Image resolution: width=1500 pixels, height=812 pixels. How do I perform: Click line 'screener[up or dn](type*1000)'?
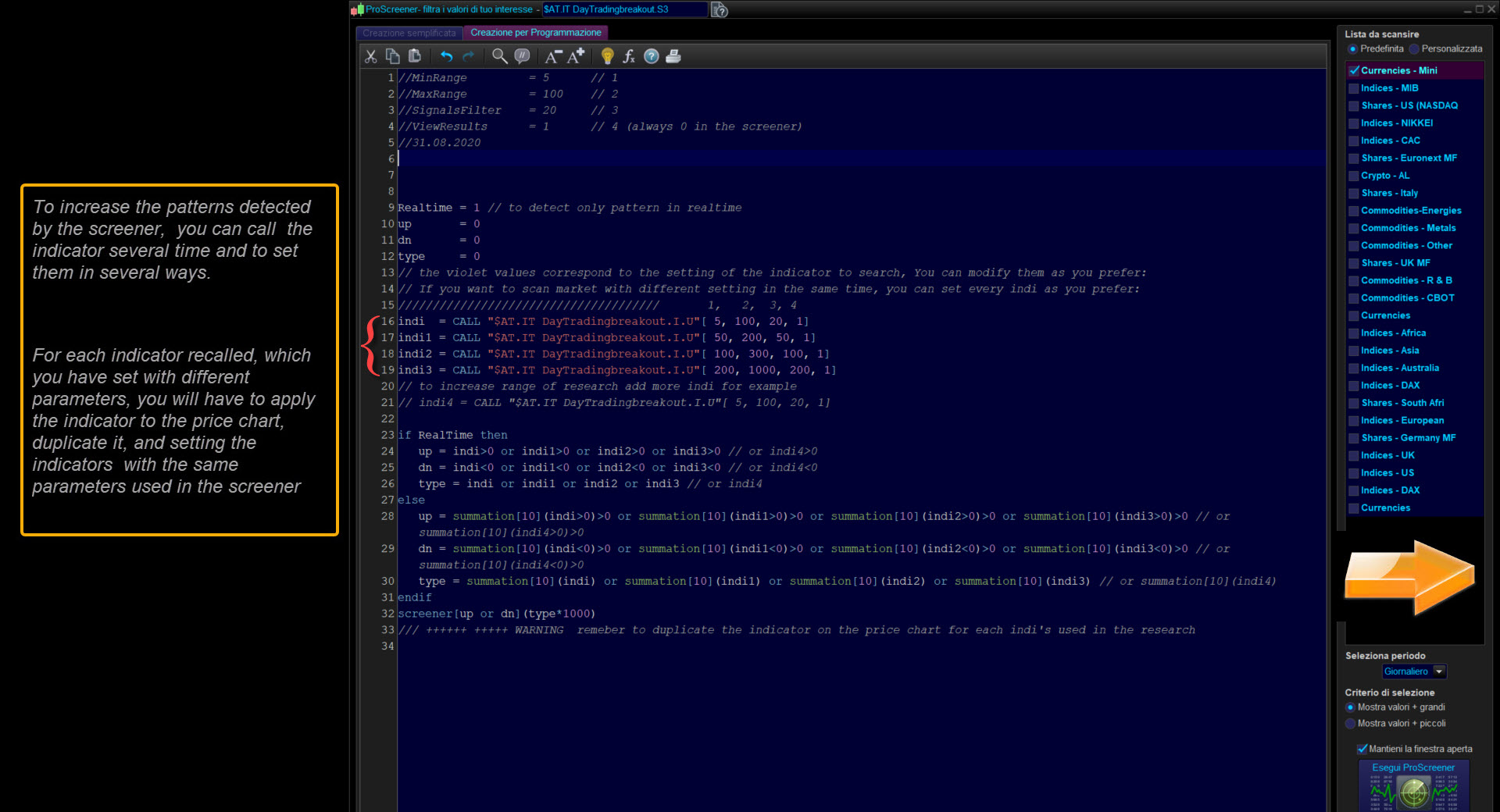[x=496, y=614]
